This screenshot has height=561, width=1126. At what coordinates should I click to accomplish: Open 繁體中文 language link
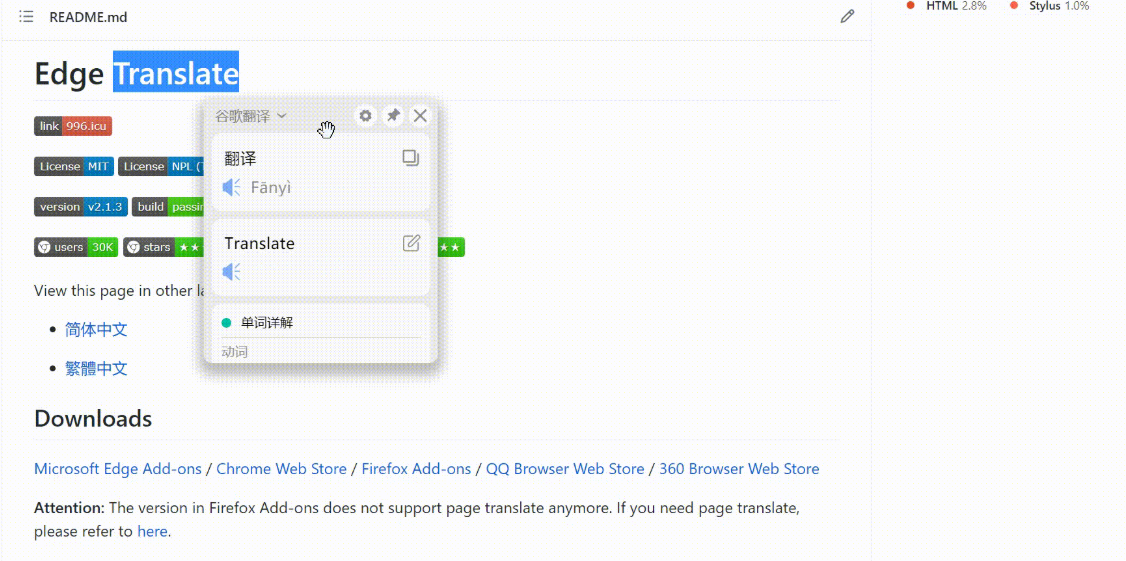96,368
